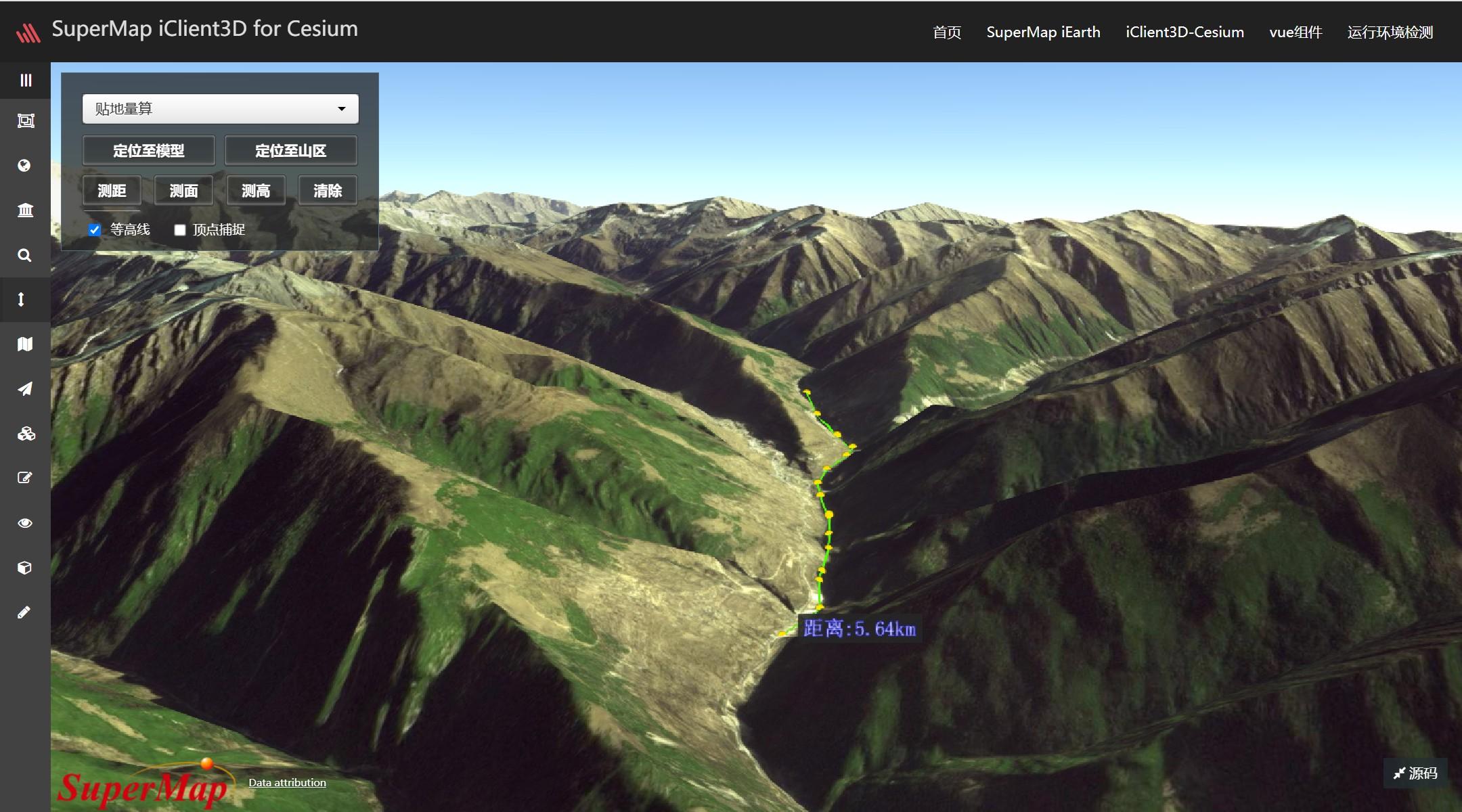This screenshot has width=1462, height=812.
Task: Open the vue组件 menu item
Action: coord(1295,32)
